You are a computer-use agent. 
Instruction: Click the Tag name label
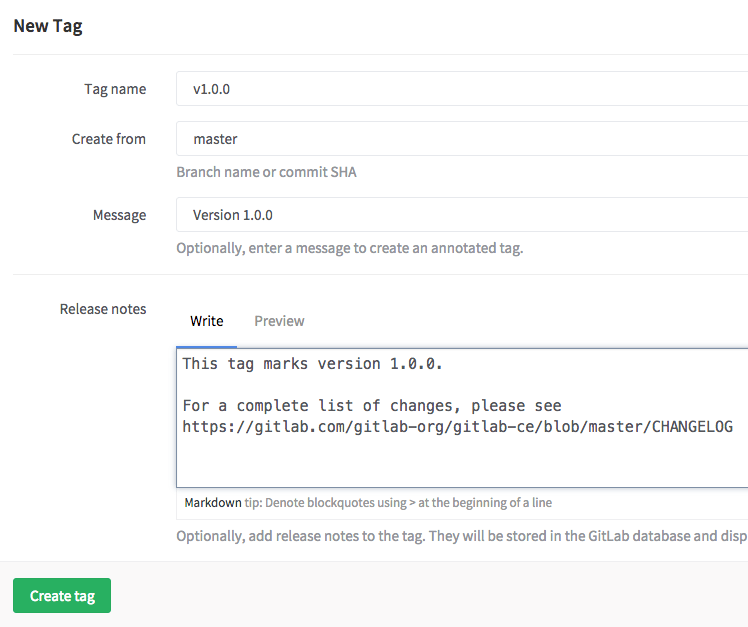click(x=115, y=89)
